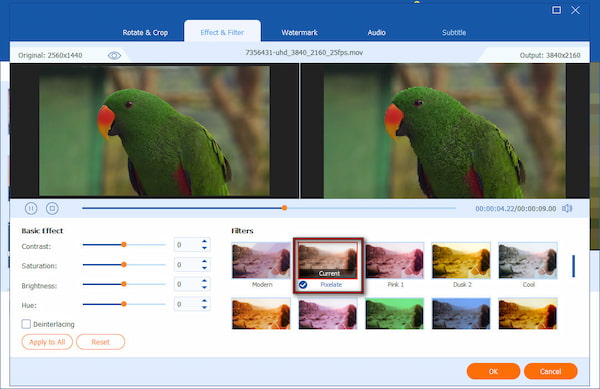Click the file name 7356431-uhd_3840_2160_25fps.mov
Viewport: 600px width, 389px height.
click(x=304, y=53)
